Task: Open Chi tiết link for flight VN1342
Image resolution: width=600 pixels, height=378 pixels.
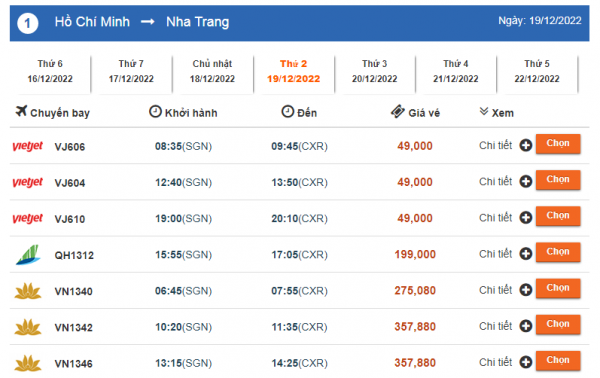Action: [x=496, y=326]
